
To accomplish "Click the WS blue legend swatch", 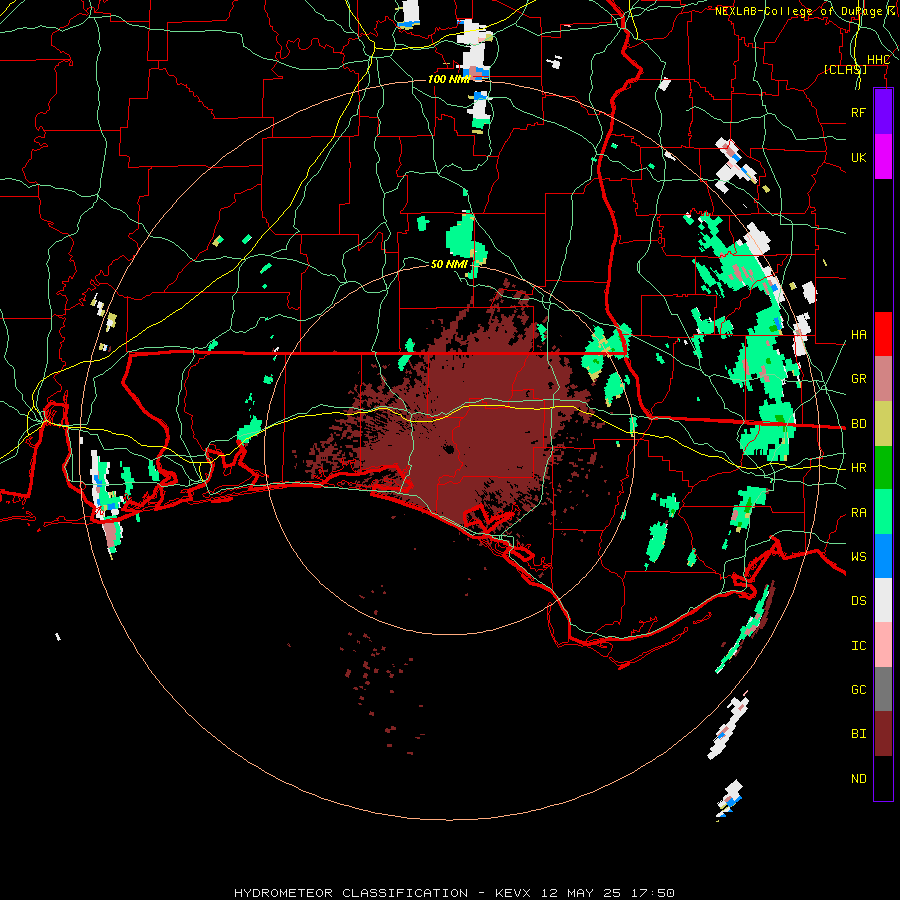I will tap(883, 556).
